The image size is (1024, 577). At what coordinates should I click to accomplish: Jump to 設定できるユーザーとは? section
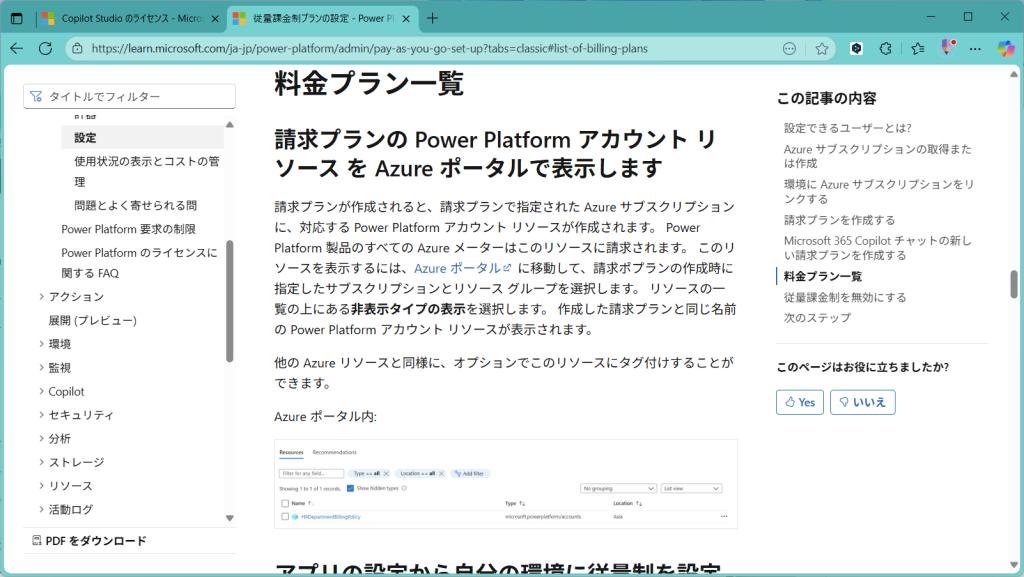click(x=848, y=128)
